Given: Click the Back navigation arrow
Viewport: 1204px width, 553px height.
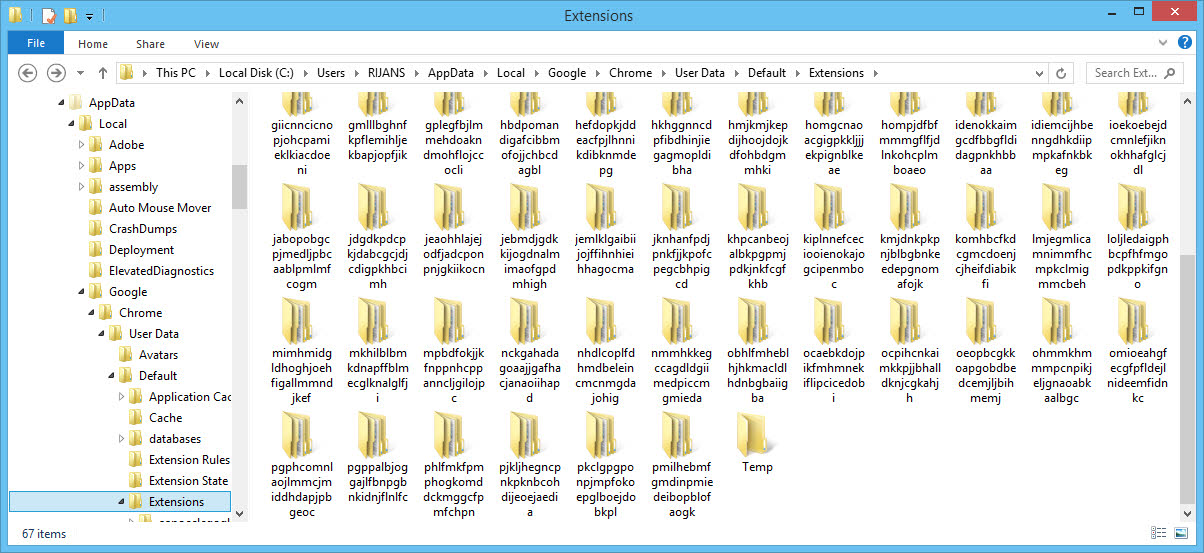Looking at the screenshot, I should (x=28, y=73).
